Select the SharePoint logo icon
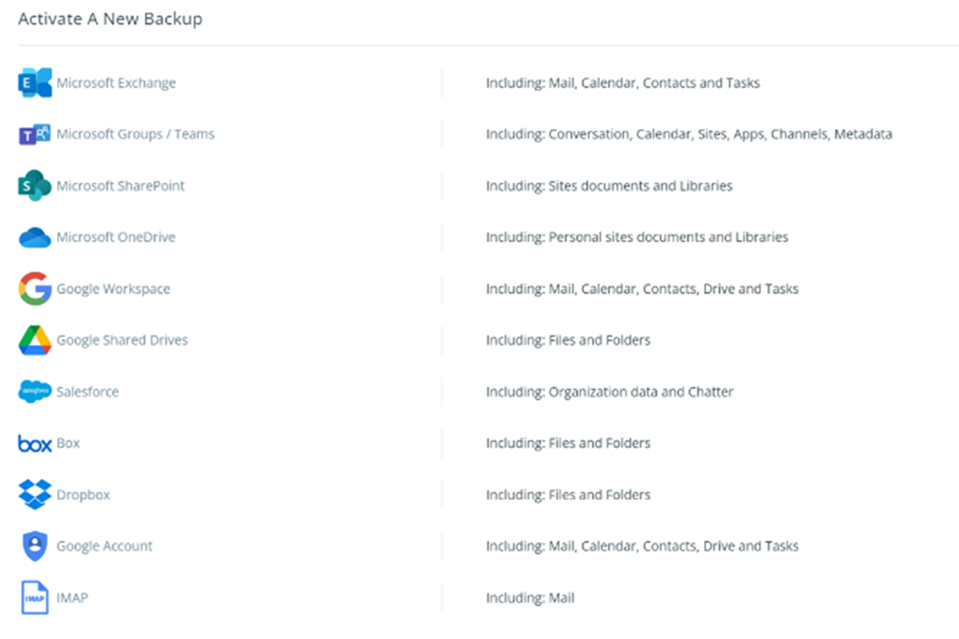Screen dimensions: 959x639 point(35,185)
